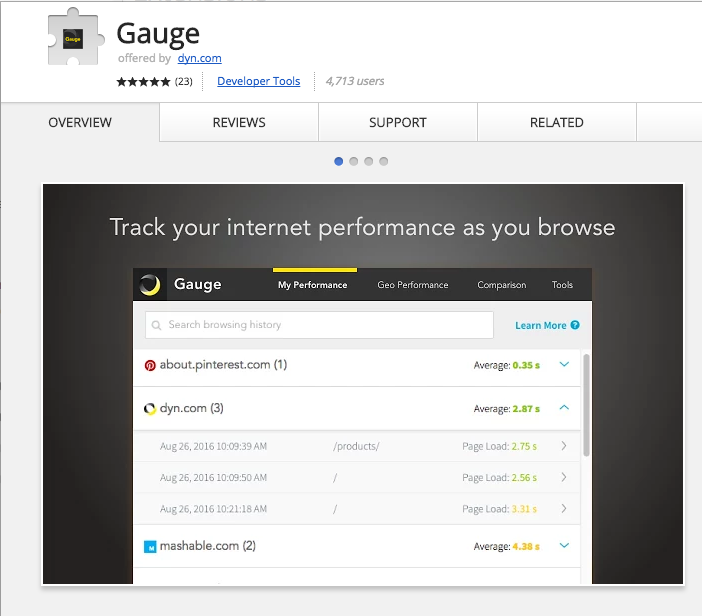Screen dimensions: 702x616
Task: Click 'Page Load: 2.75 s' value
Action: 500,446
